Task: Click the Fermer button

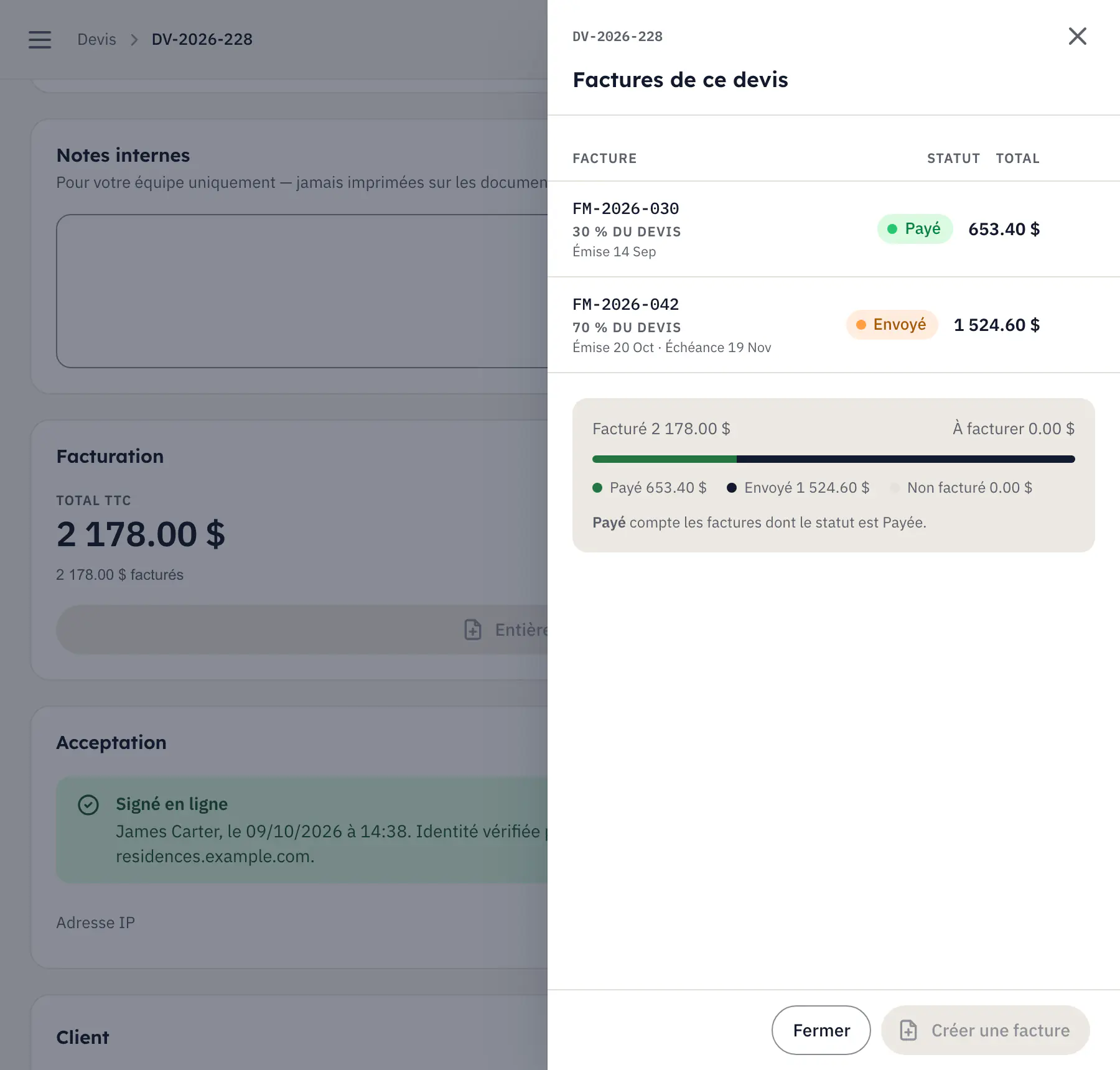Action: (x=821, y=1030)
